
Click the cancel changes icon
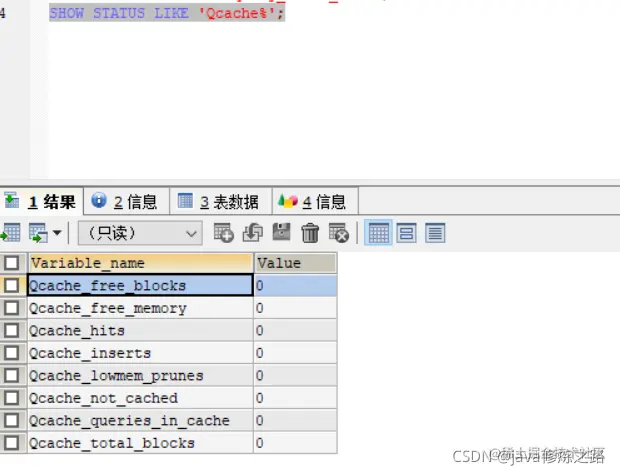(339, 233)
